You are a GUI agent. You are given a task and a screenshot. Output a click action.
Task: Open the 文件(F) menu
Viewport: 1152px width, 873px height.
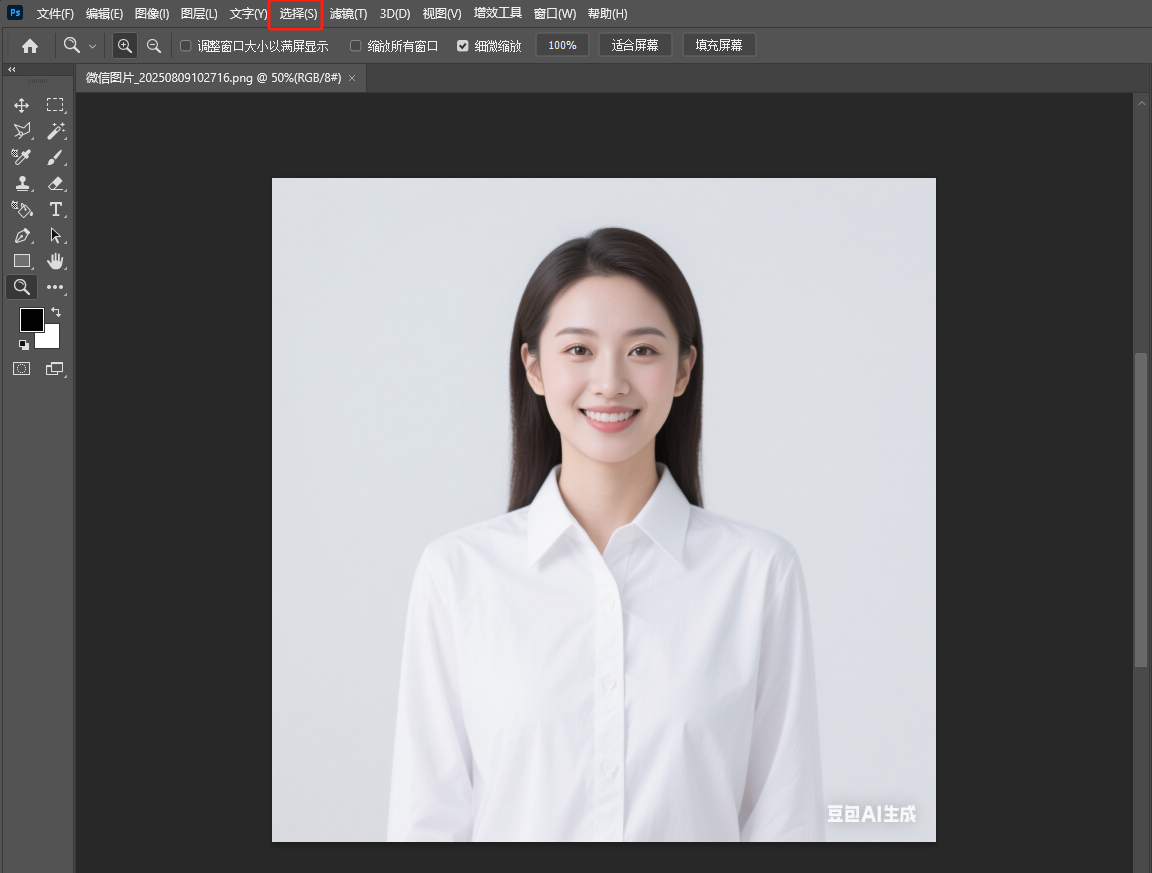[55, 13]
